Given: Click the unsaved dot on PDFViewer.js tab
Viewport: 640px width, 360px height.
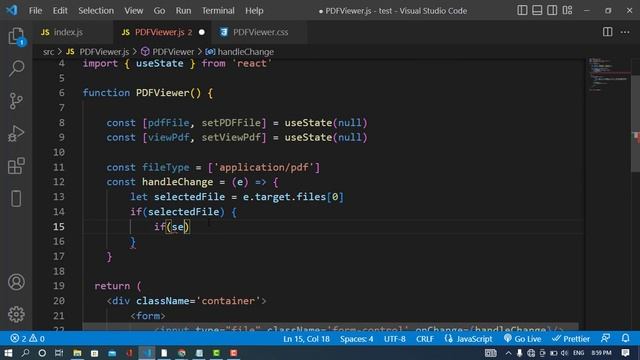Looking at the screenshot, I should pos(202,32).
